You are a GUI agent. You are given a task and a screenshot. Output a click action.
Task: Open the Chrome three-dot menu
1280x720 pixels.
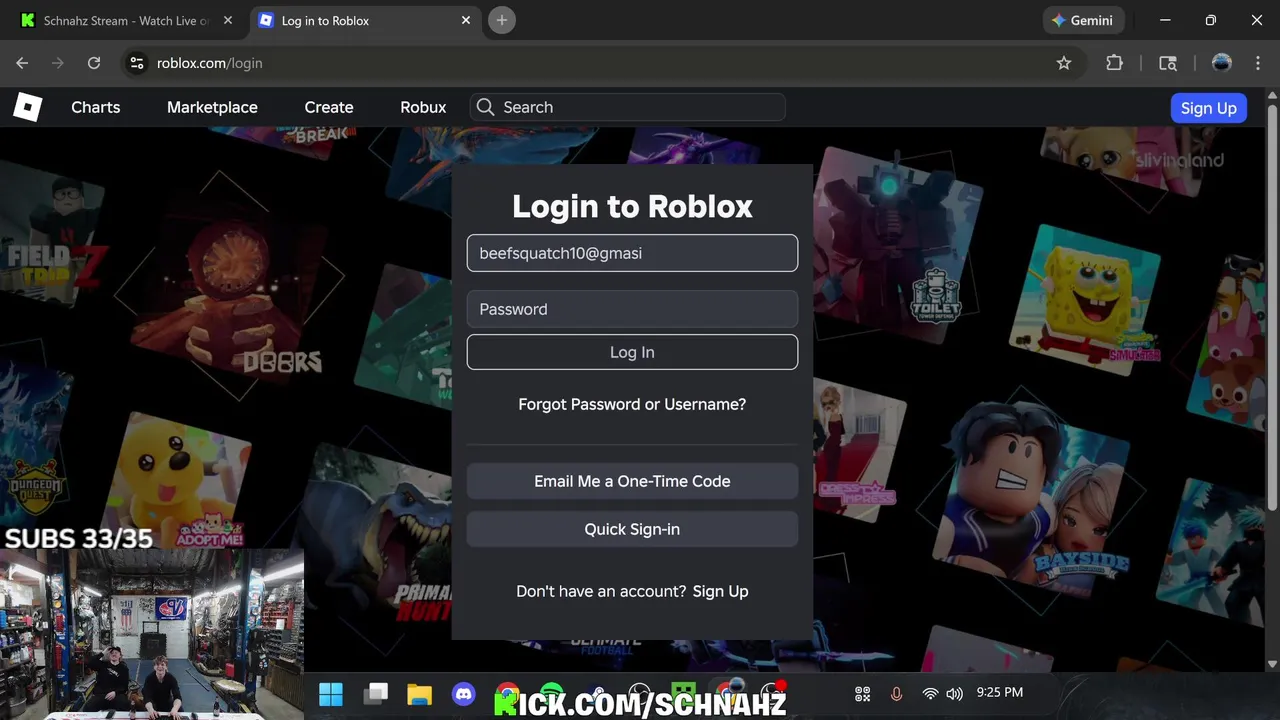(1257, 63)
